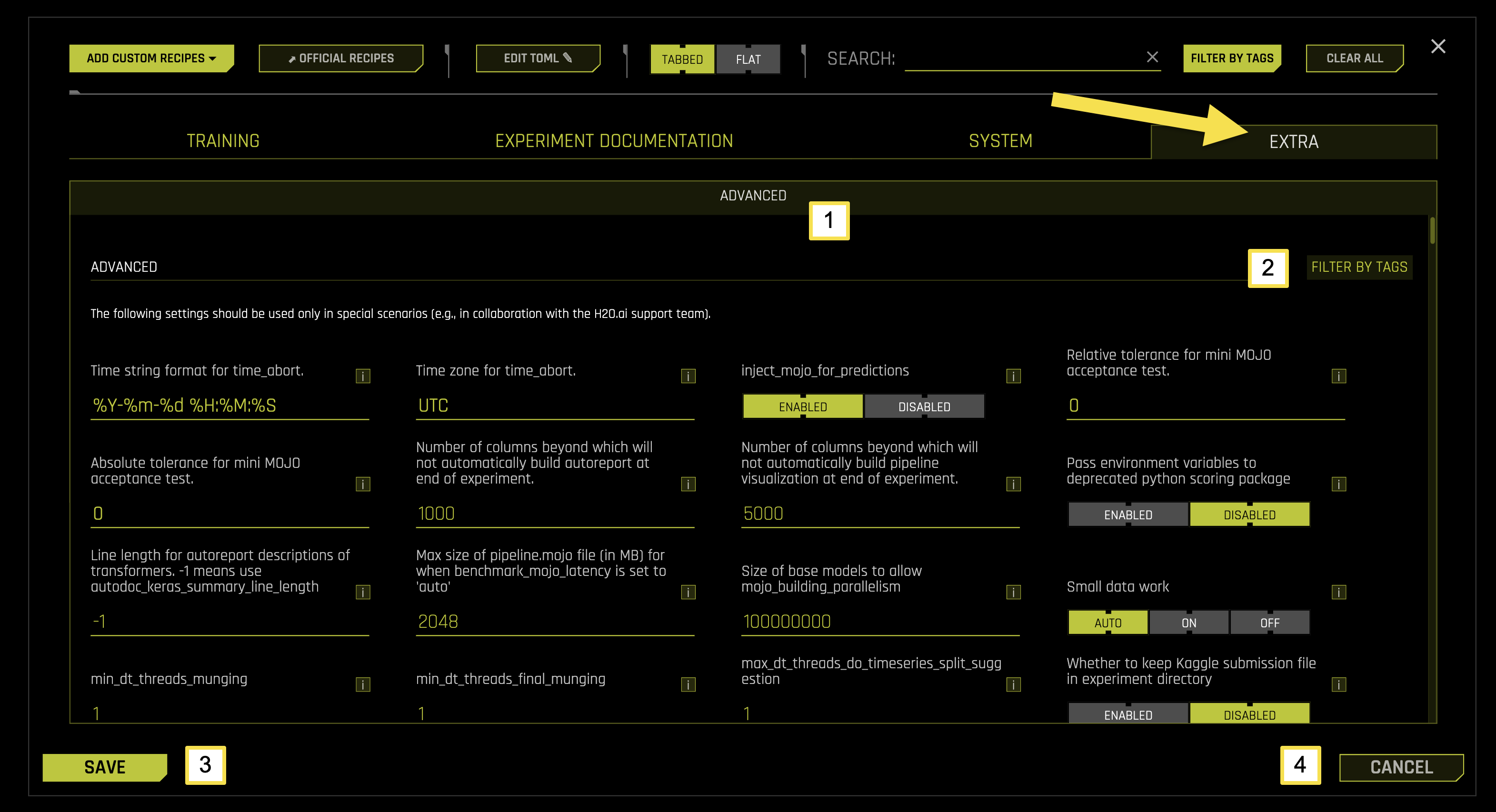This screenshot has height=812, width=1496.
Task: Open the Add Custom Recipes dropdown
Action: pos(150,58)
